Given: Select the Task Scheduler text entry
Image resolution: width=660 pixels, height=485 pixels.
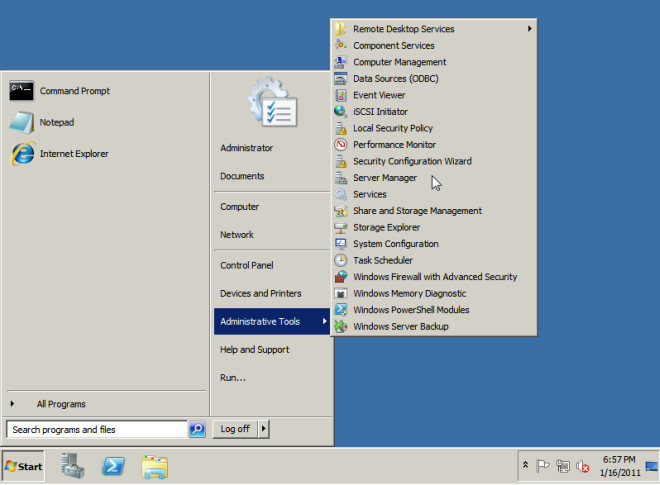Looking at the screenshot, I should coord(383,260).
